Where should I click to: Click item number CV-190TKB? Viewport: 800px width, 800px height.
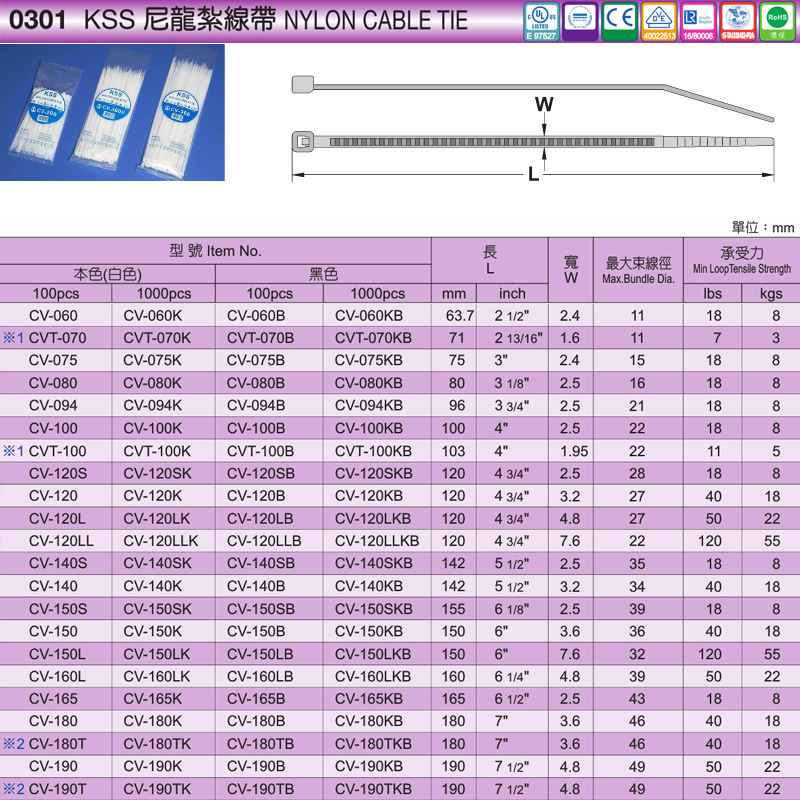373,789
